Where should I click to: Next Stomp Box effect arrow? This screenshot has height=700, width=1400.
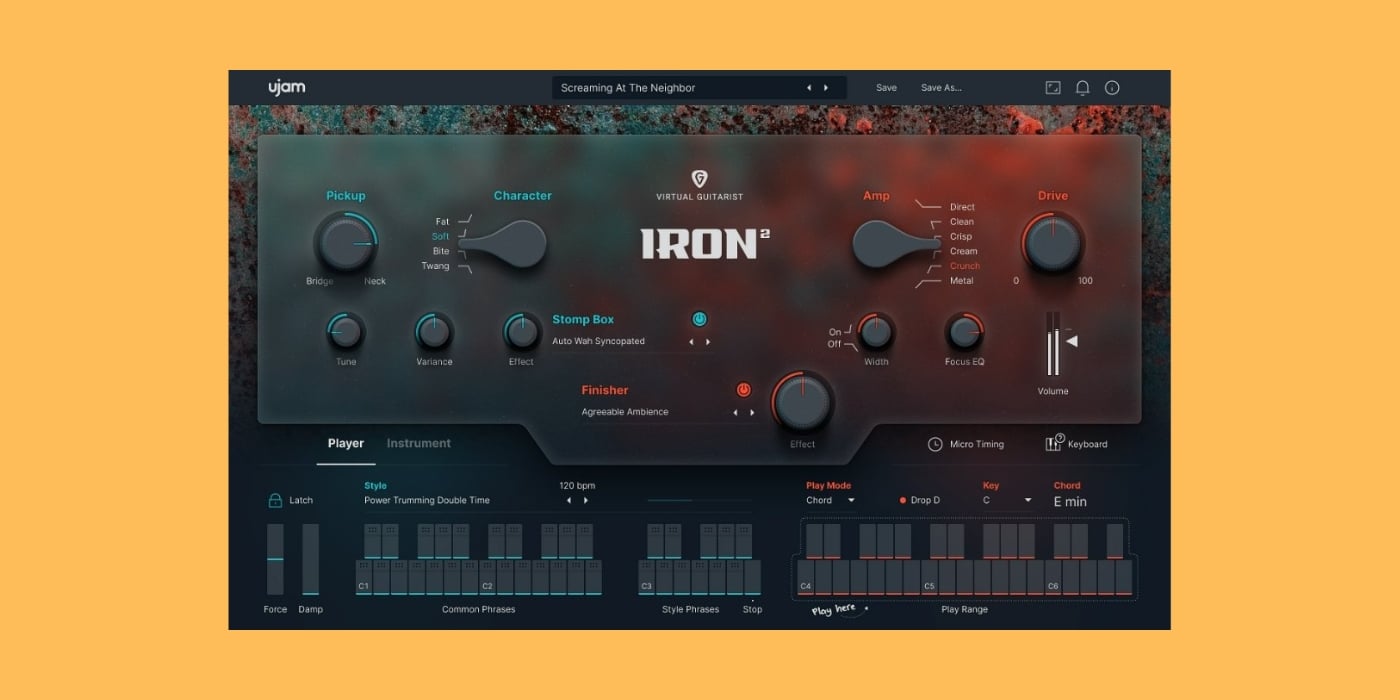pos(708,342)
